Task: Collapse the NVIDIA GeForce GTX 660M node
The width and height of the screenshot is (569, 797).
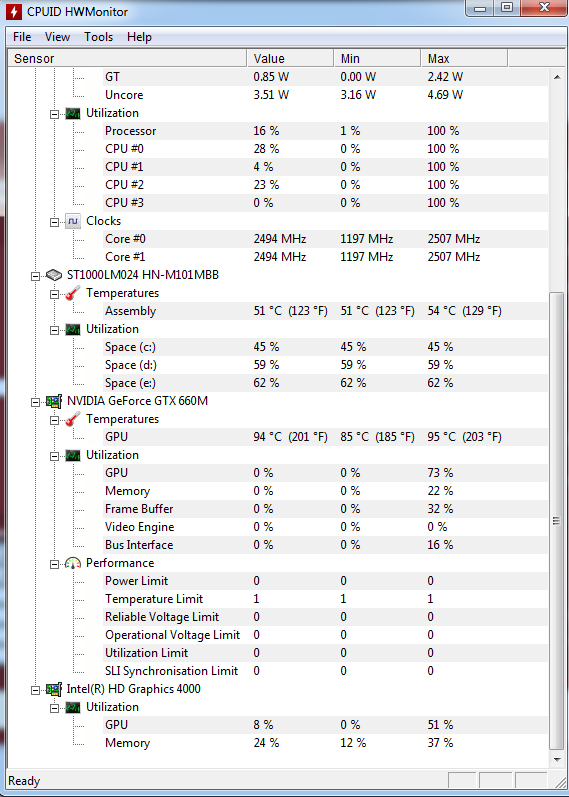Action: [x=35, y=403]
